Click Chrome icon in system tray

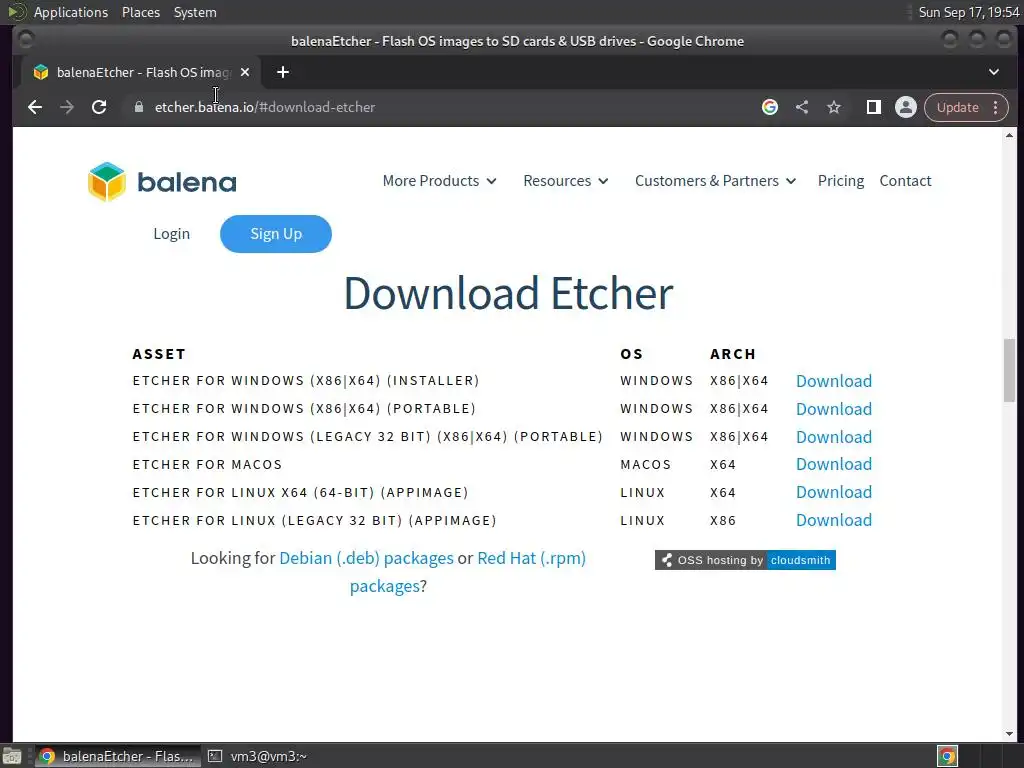point(948,756)
